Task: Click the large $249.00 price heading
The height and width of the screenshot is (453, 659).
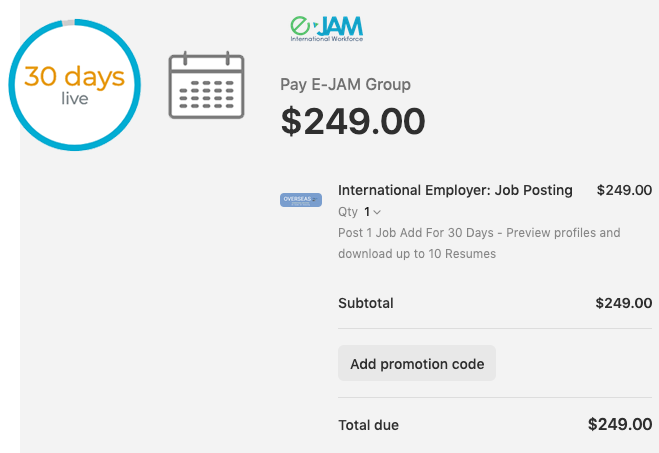Action: (x=353, y=121)
